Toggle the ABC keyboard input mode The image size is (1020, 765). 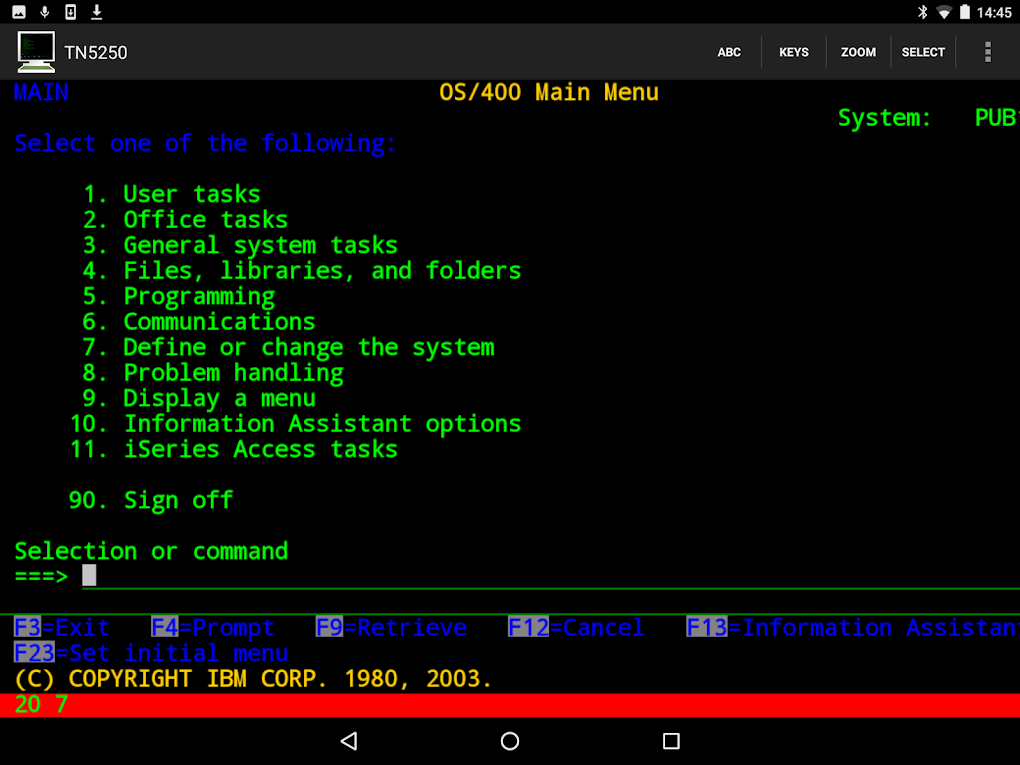coord(729,51)
